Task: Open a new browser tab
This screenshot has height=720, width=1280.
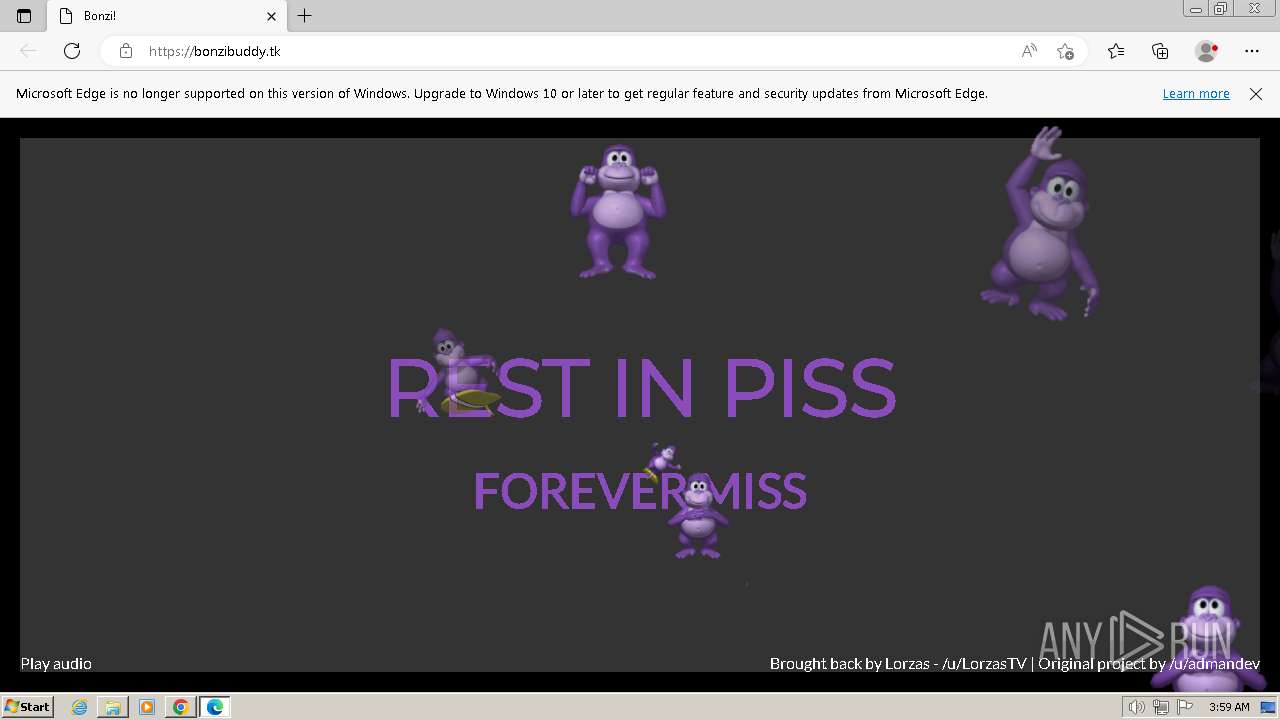Action: coord(305,16)
